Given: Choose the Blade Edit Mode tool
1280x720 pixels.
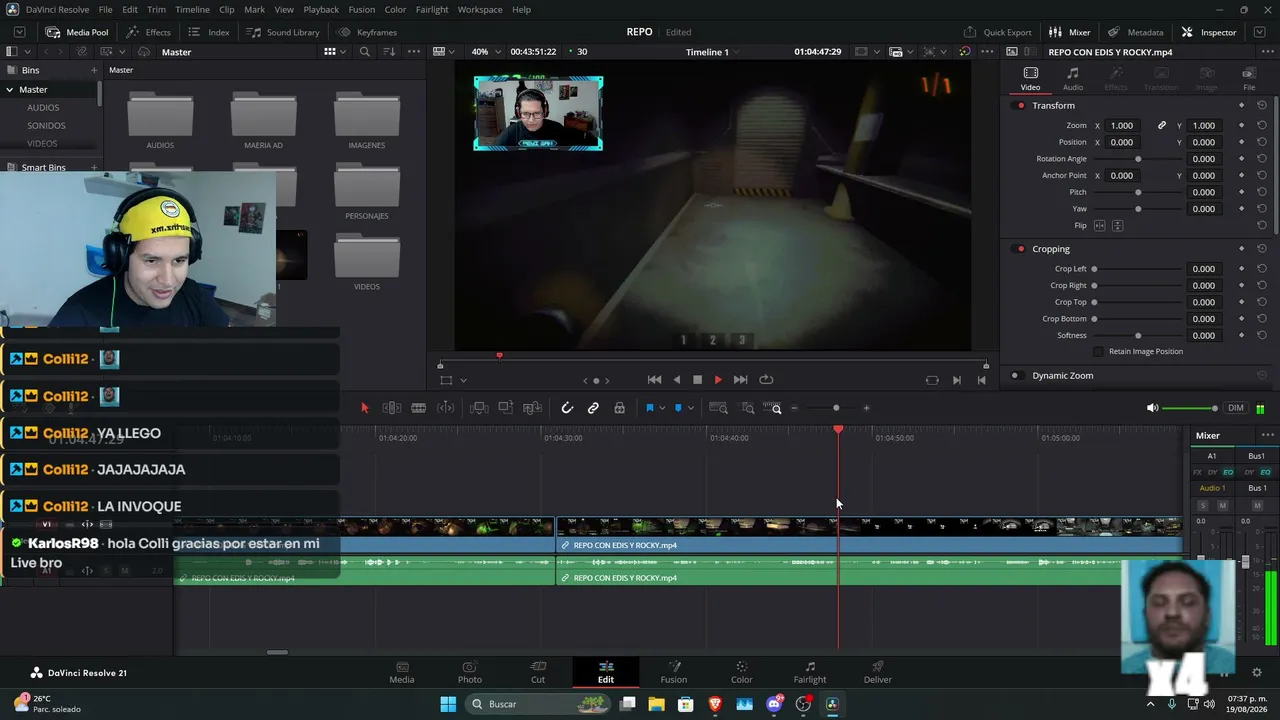Looking at the screenshot, I should [419, 408].
